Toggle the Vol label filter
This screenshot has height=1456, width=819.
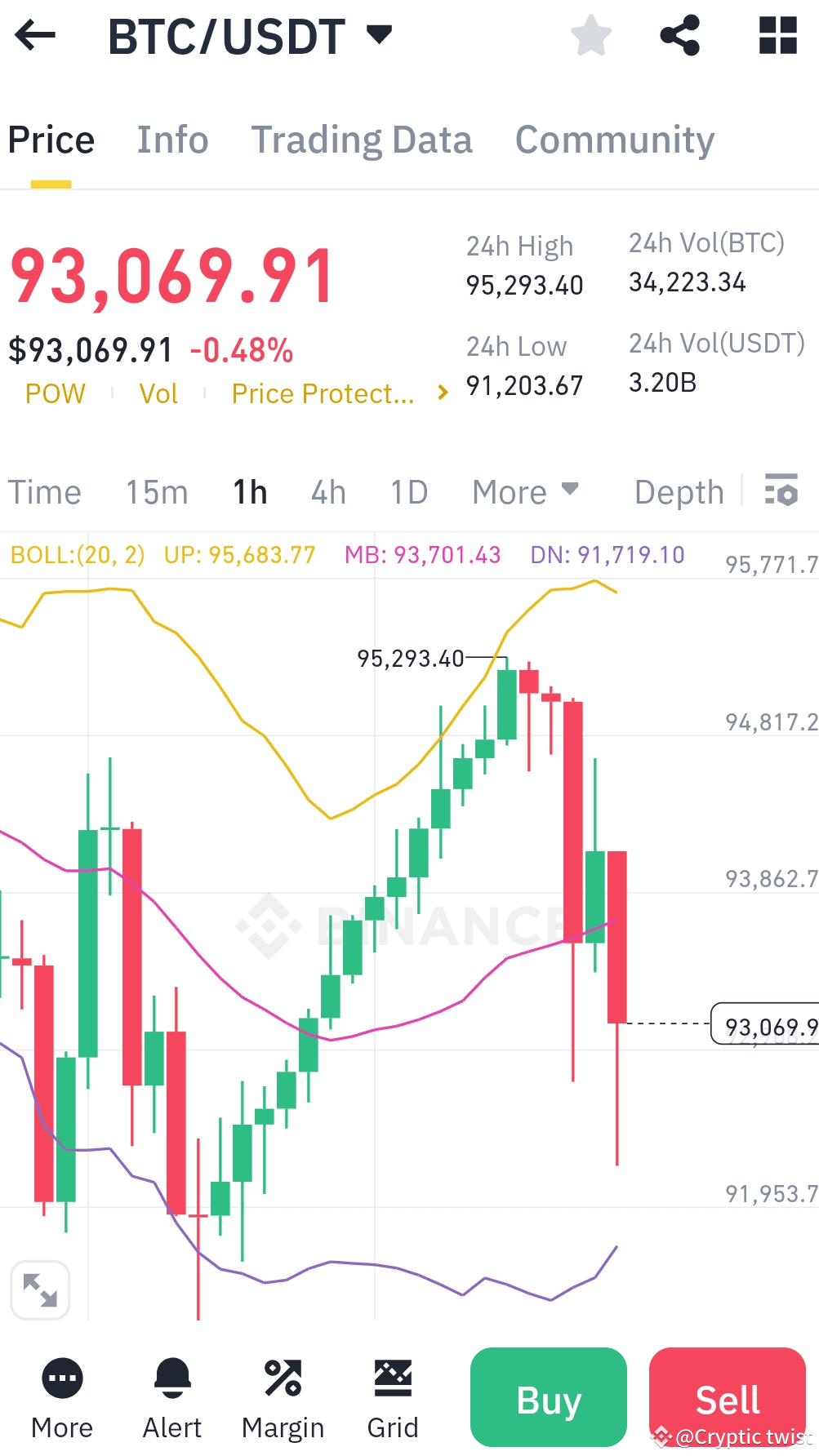tap(158, 393)
